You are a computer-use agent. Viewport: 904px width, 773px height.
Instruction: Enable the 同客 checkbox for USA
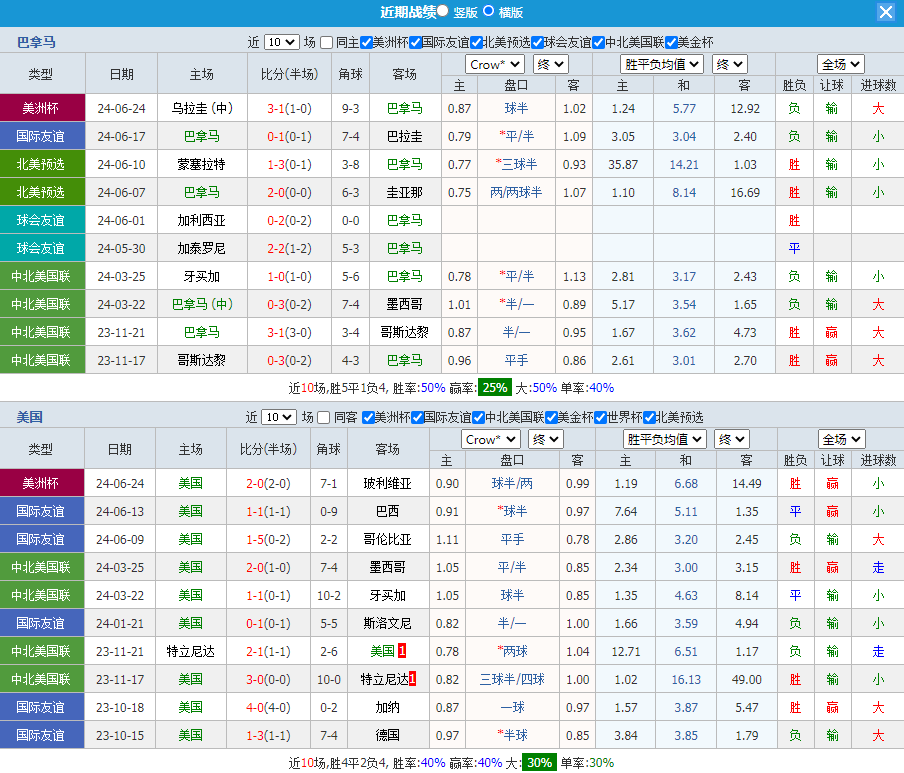click(324, 417)
